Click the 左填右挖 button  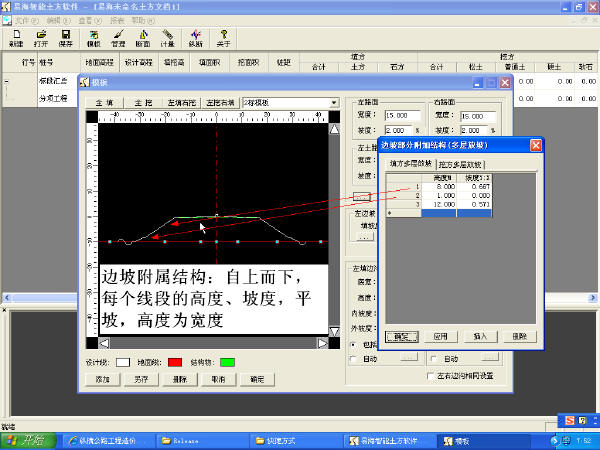tap(182, 103)
